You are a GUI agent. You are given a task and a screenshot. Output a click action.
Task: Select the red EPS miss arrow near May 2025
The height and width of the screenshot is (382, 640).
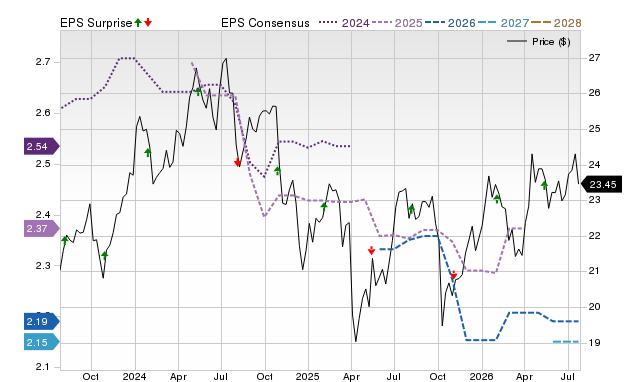tap(371, 250)
